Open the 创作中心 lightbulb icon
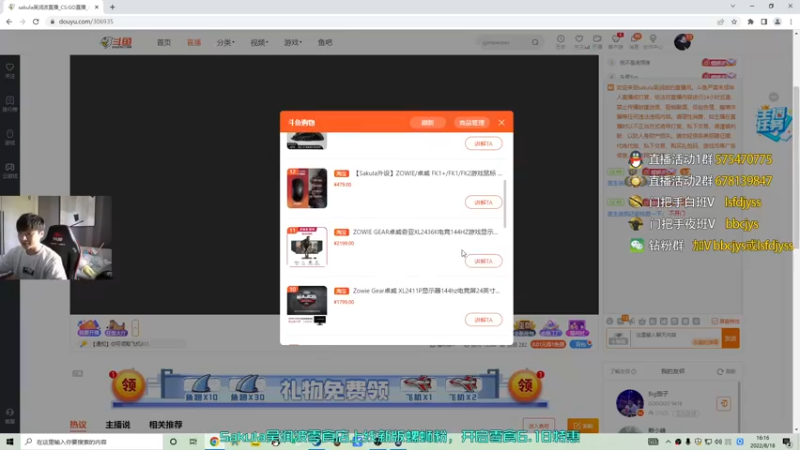800x450 pixels. (653, 42)
